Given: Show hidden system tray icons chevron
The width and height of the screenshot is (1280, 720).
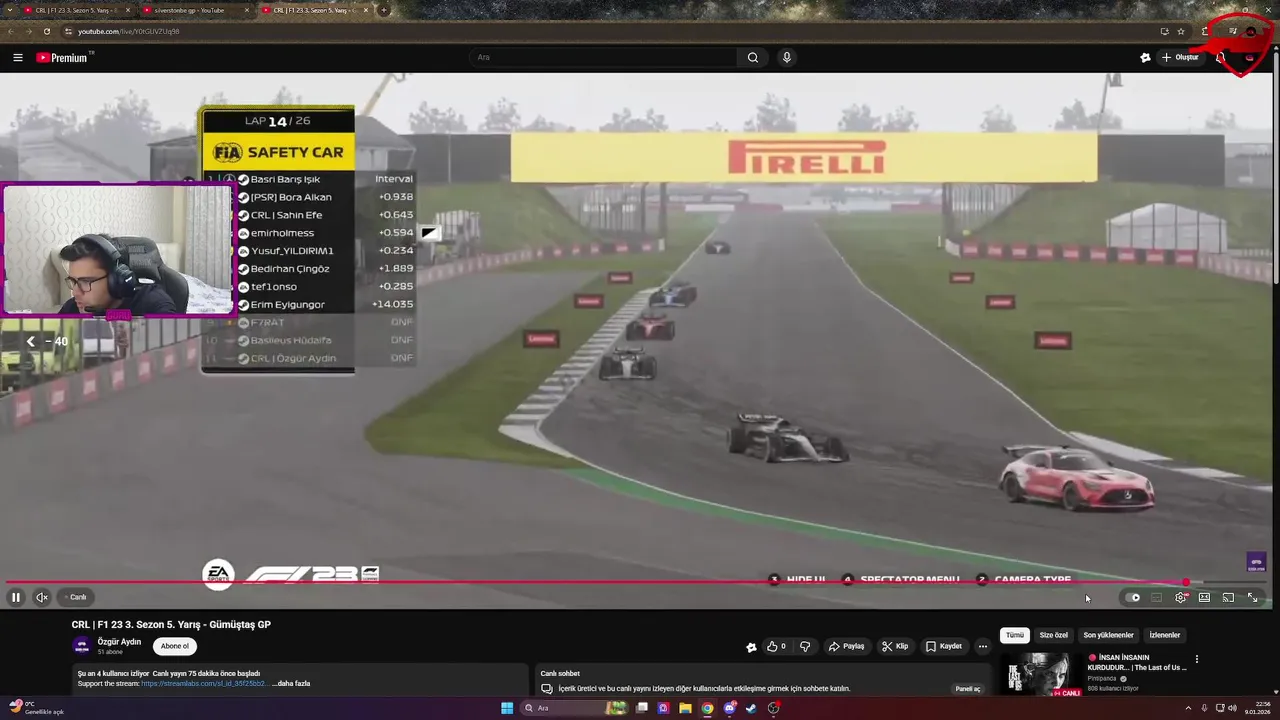Looking at the screenshot, I should 1188,708.
